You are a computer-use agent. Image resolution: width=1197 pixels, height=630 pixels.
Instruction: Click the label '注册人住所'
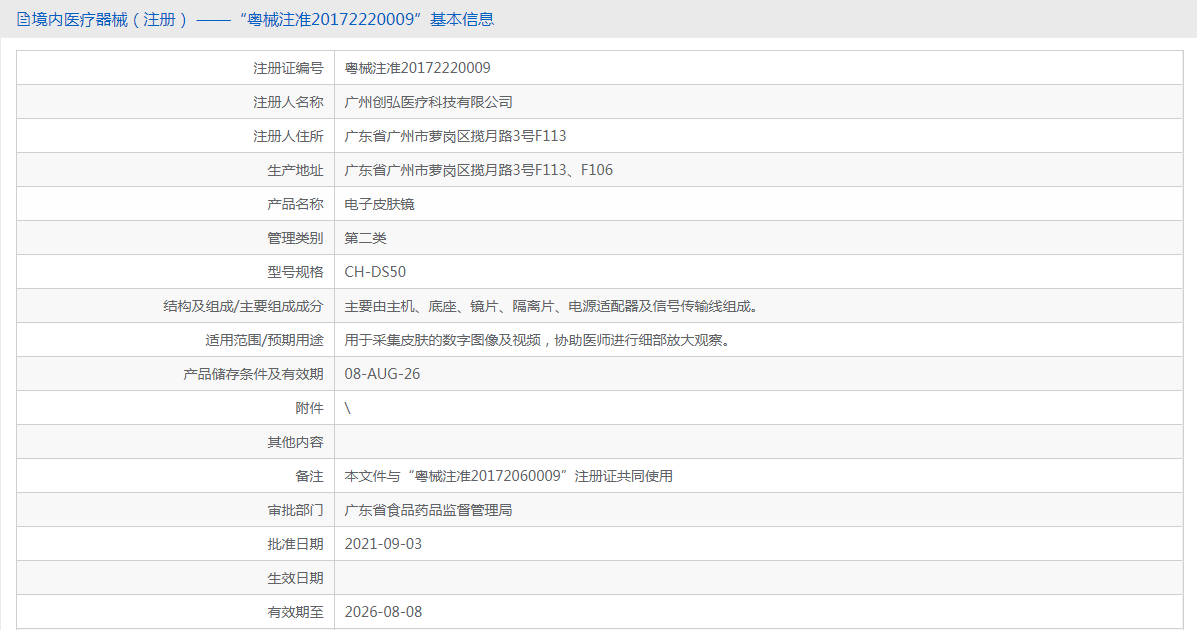click(x=288, y=136)
